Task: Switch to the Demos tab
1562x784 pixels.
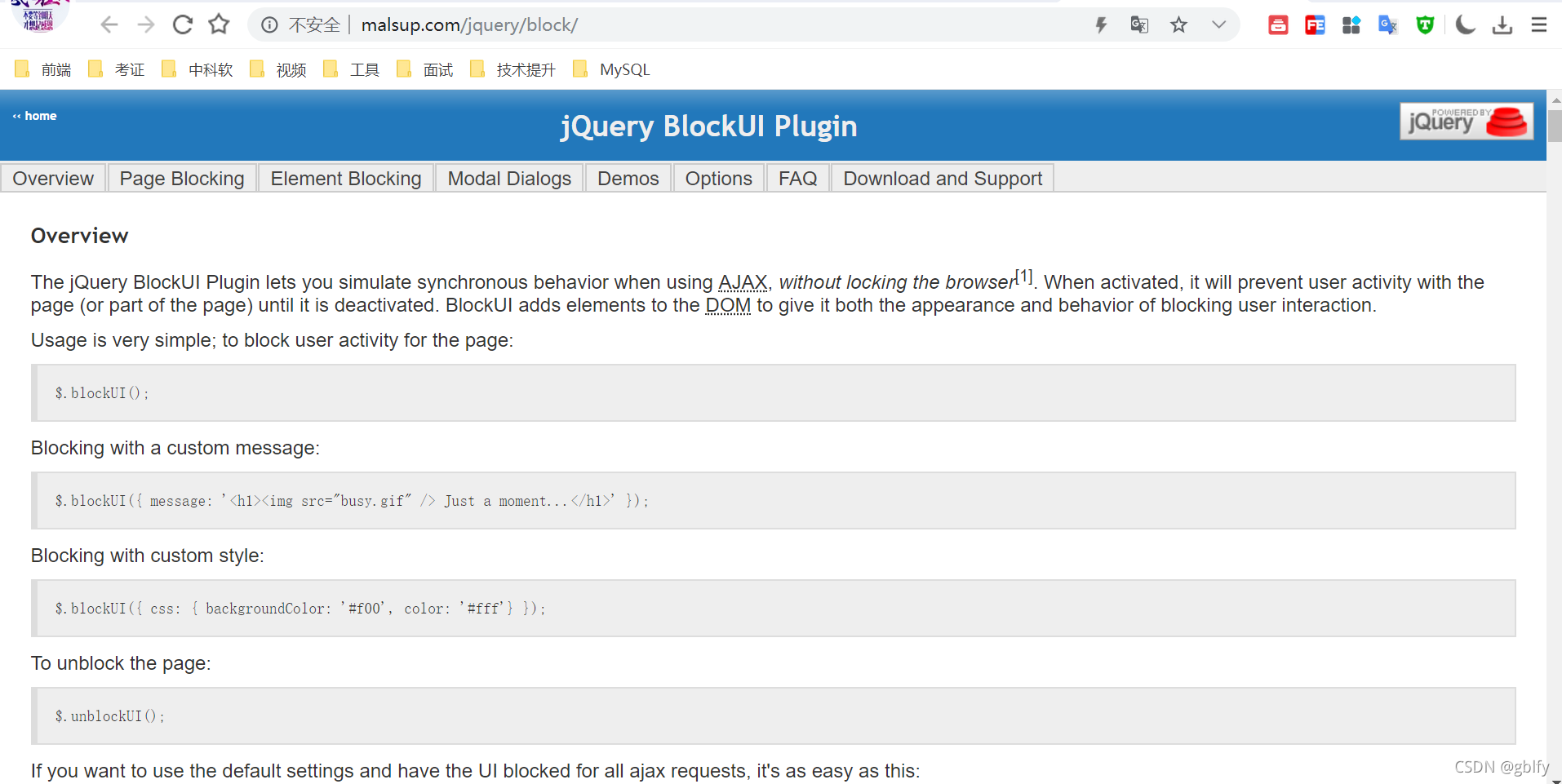Action: [x=628, y=179]
